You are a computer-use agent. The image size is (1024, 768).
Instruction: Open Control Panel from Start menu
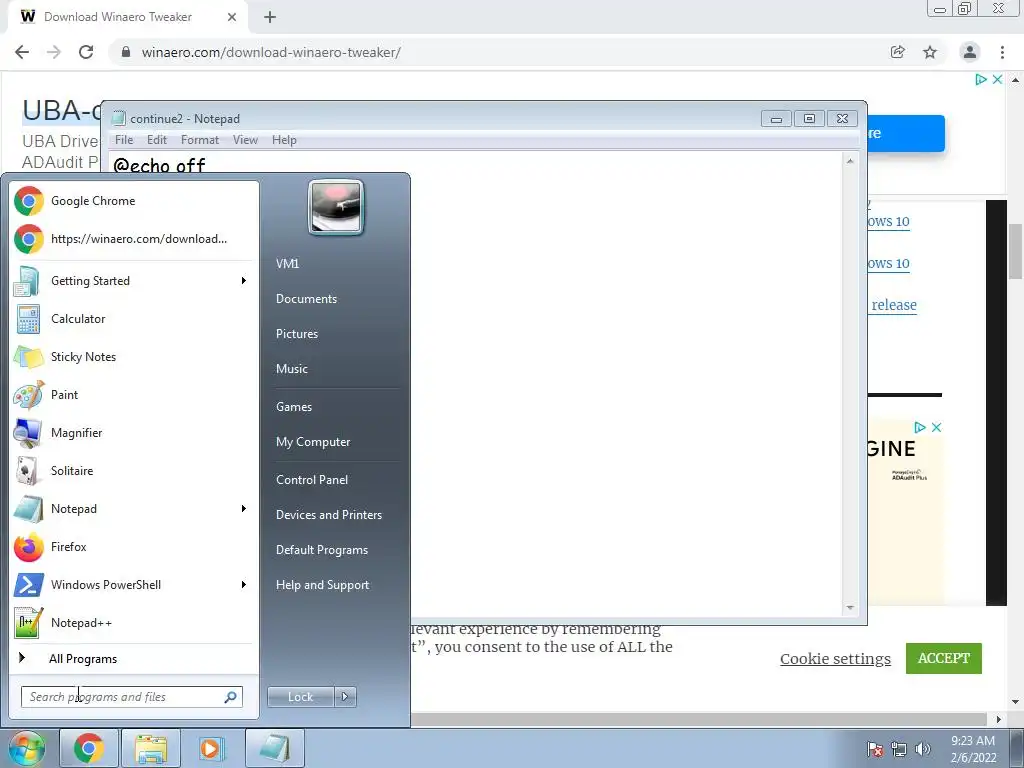click(x=312, y=480)
